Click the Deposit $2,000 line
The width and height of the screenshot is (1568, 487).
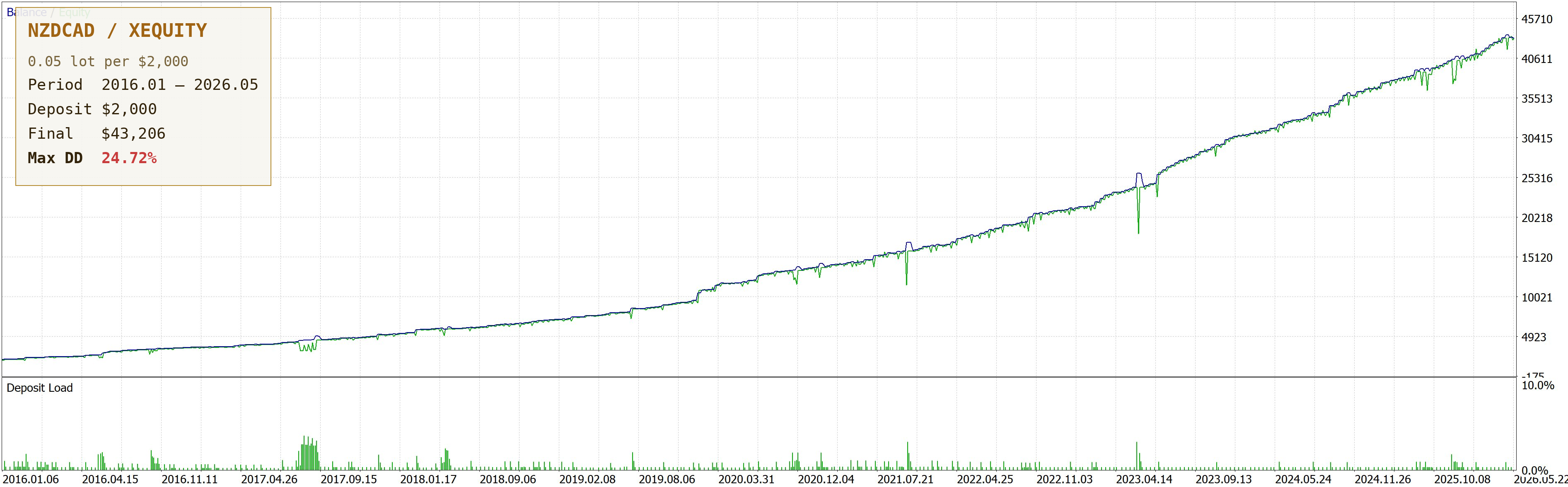92,109
